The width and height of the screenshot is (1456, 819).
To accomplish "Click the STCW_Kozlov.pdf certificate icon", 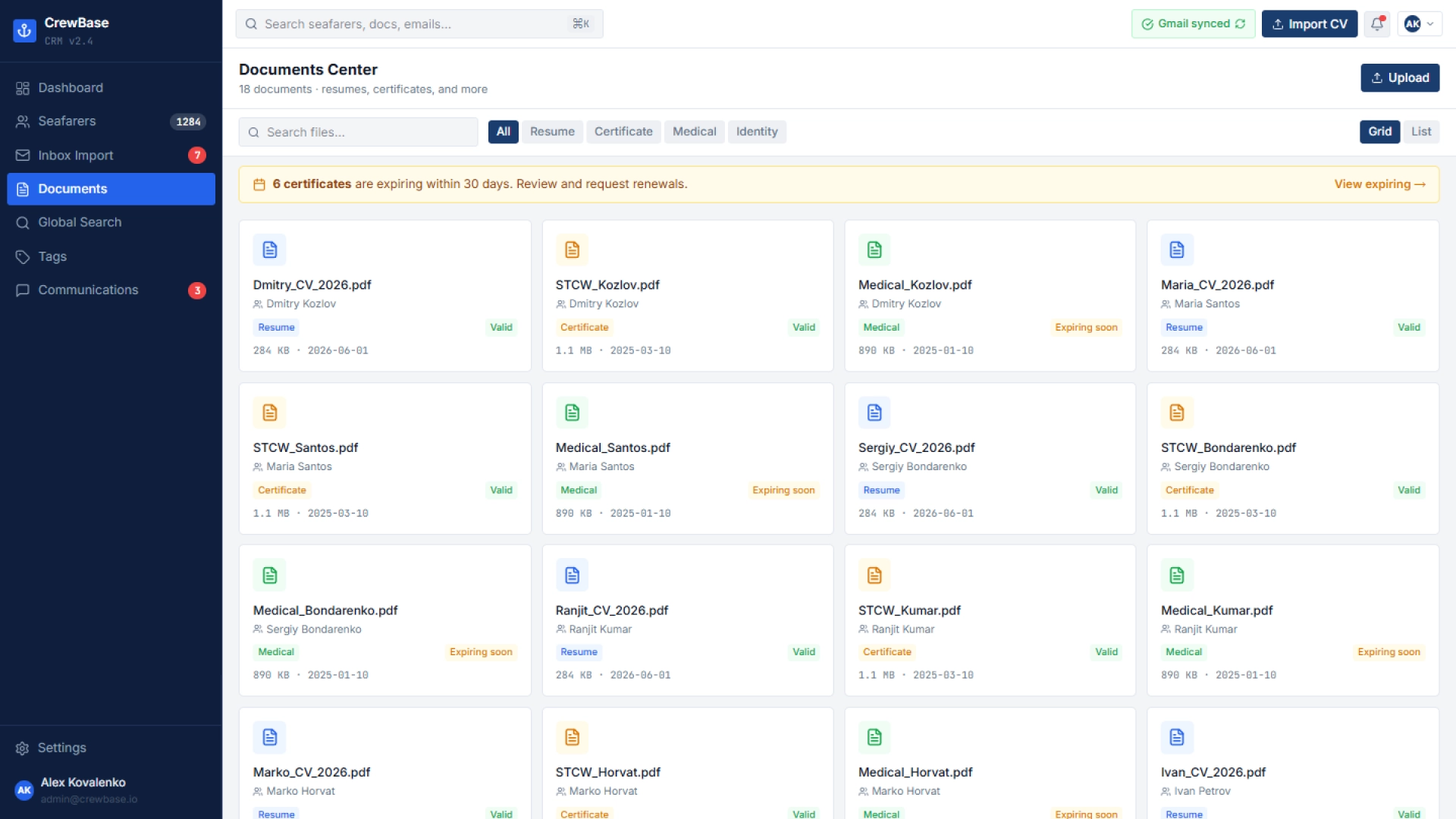I will pos(572,249).
